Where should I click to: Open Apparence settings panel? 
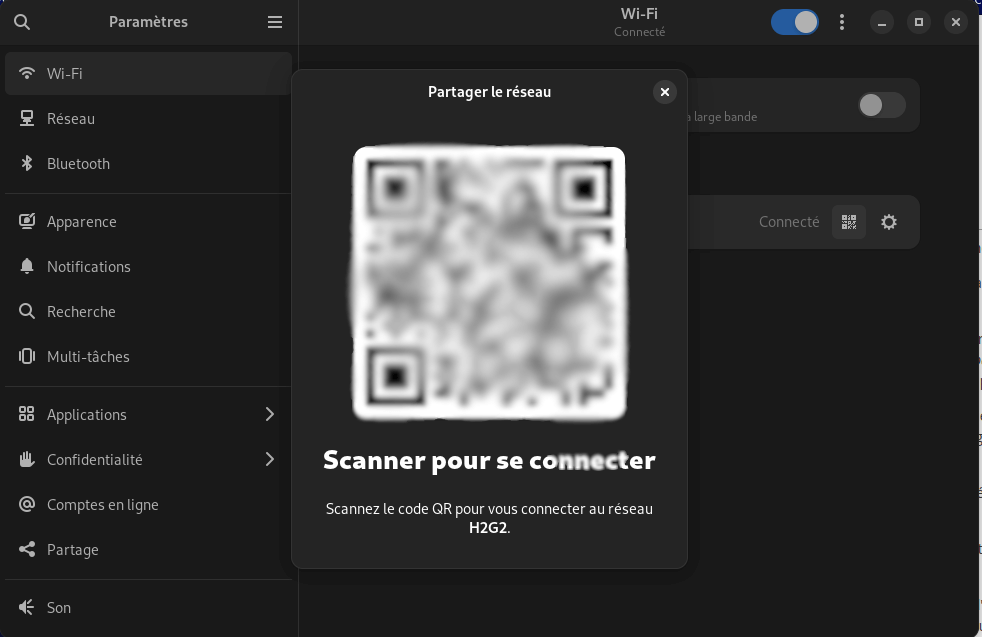click(x=148, y=222)
